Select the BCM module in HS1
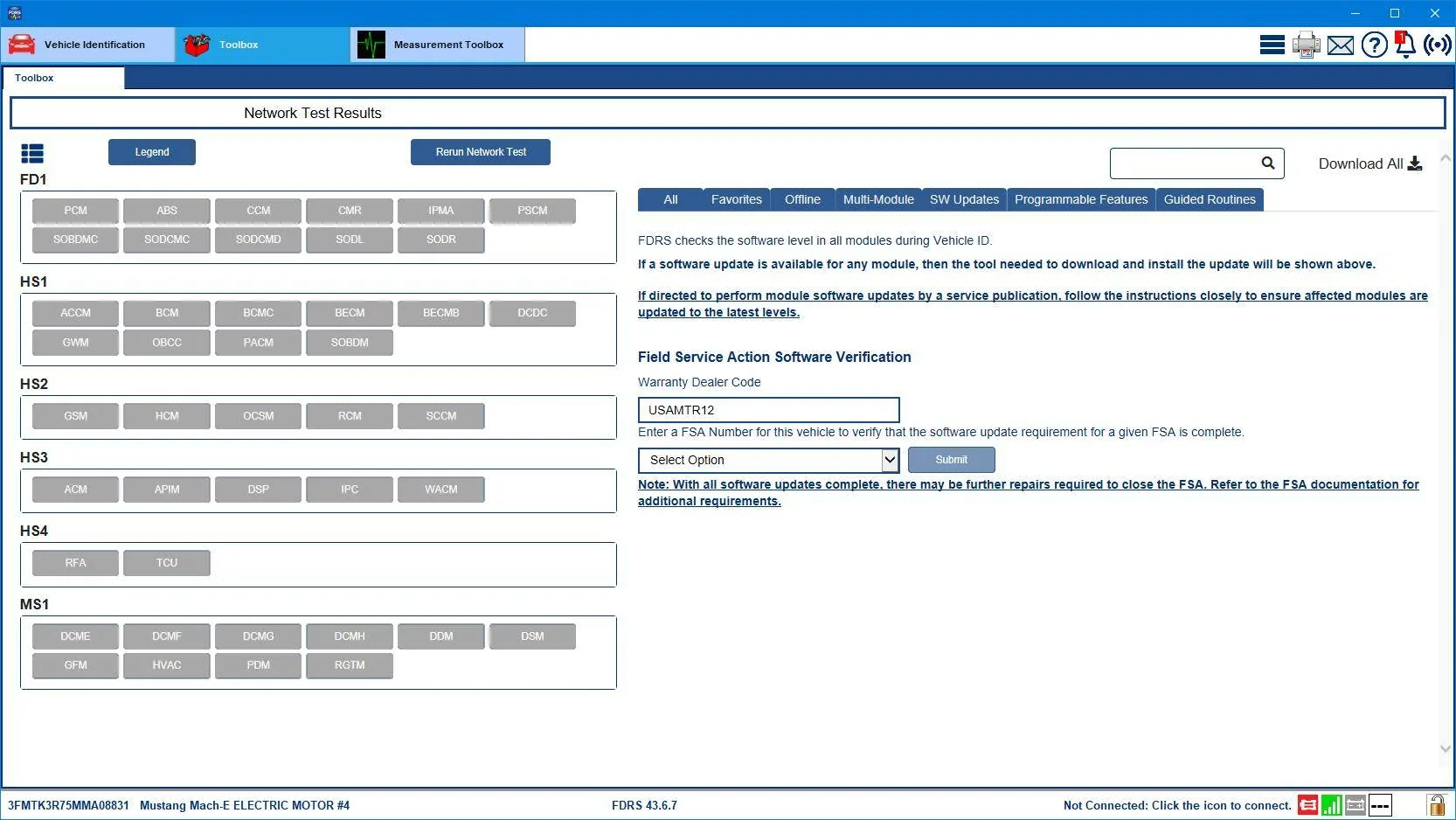Viewport: 1456px width, 820px height. 167,313
